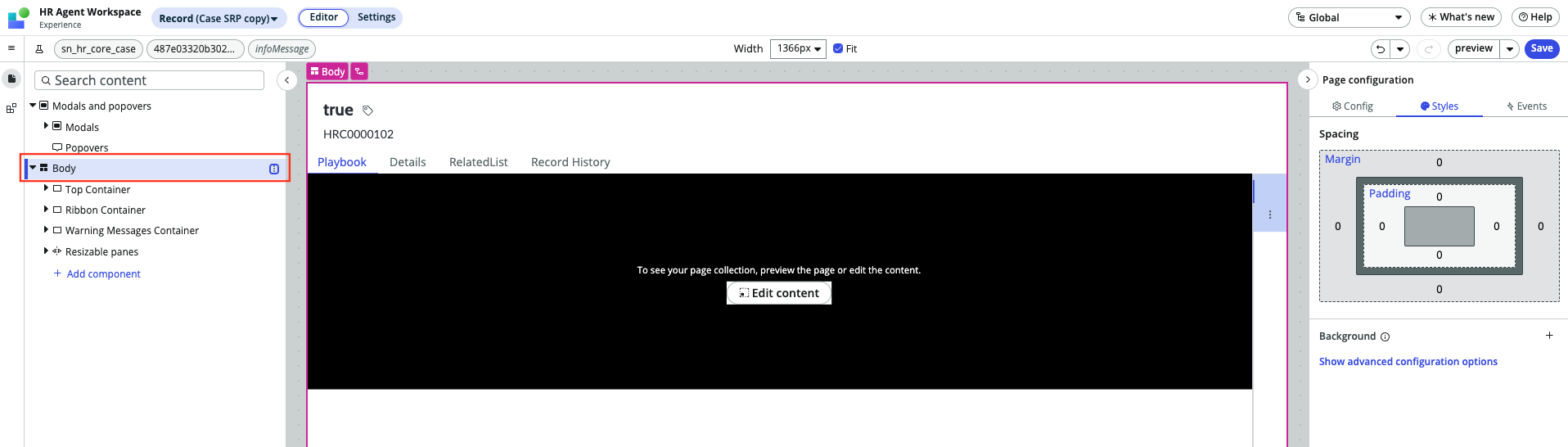
Task: Open the RelatedList tab
Action: pyautogui.click(x=479, y=162)
